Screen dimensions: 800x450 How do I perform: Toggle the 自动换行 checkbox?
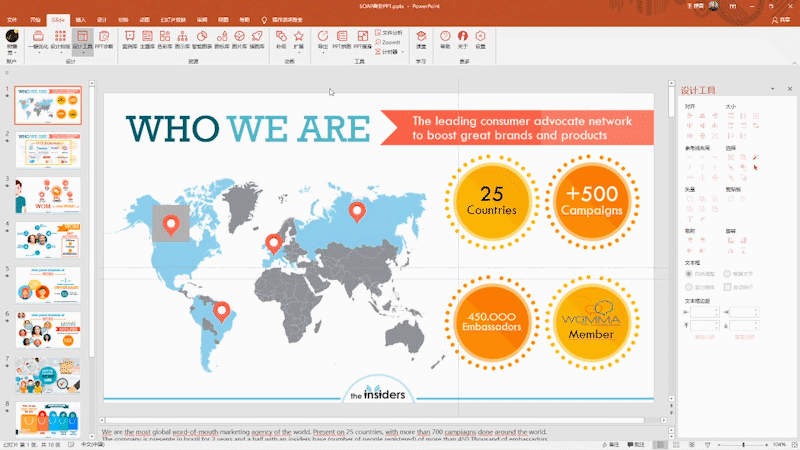pyautogui.click(x=728, y=287)
